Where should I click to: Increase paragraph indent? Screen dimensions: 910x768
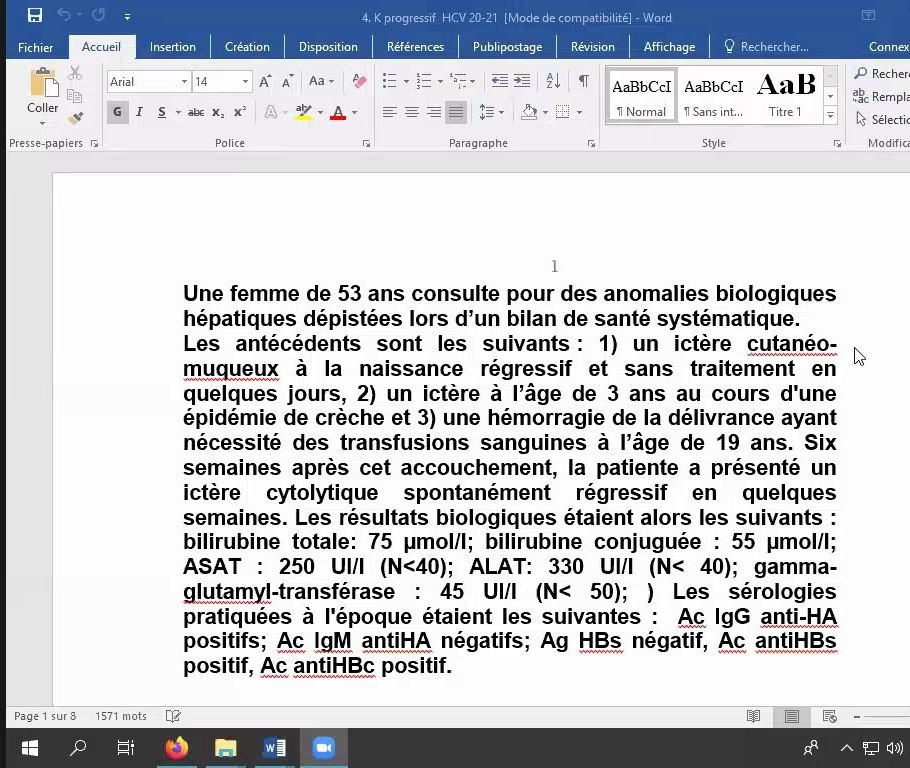pyautogui.click(x=522, y=81)
